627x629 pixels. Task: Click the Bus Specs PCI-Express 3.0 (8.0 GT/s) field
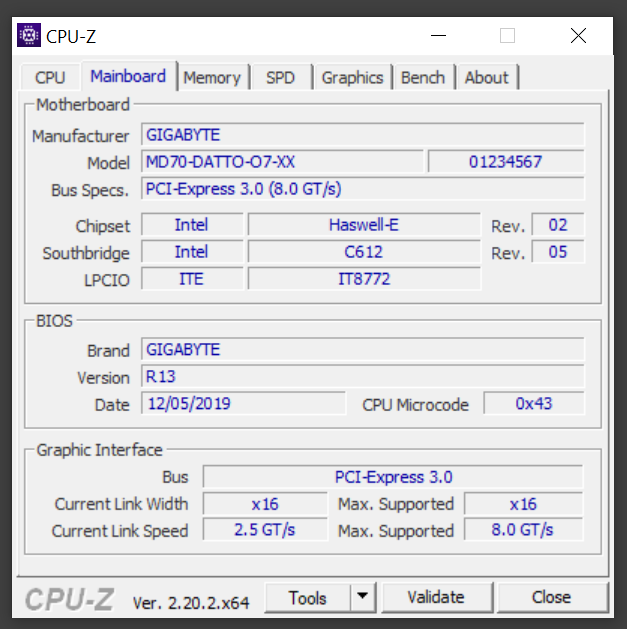tap(363, 189)
